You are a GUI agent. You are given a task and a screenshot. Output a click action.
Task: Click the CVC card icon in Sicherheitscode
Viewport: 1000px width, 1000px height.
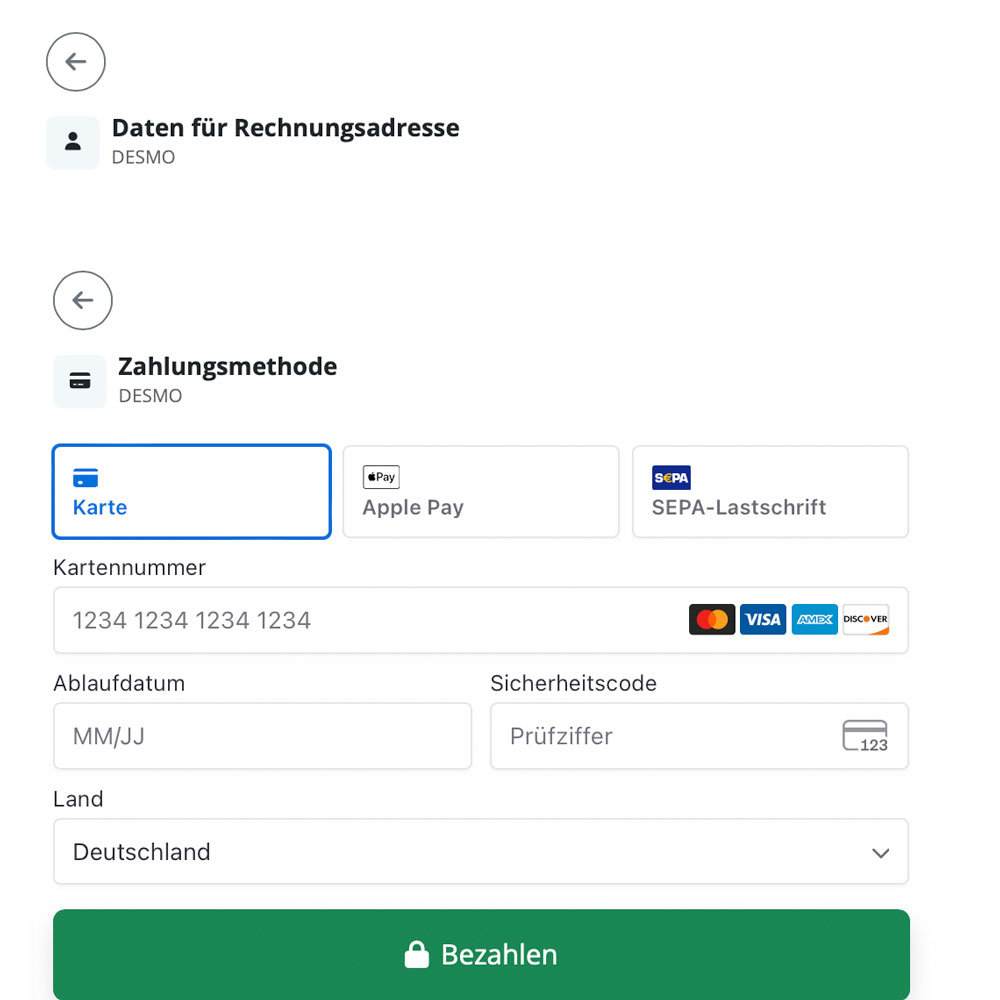point(865,736)
